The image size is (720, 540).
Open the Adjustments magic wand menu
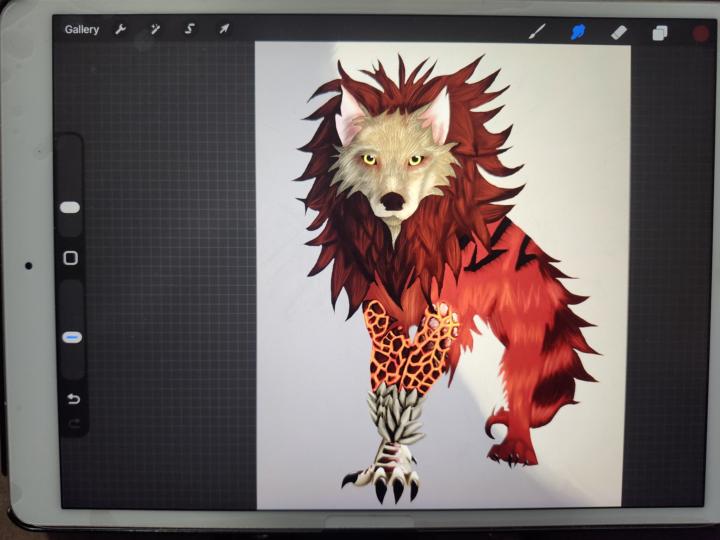155,30
